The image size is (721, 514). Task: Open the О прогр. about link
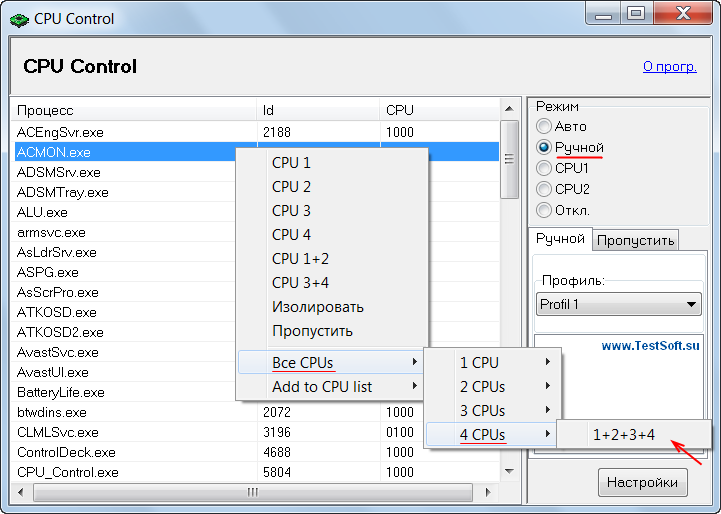pos(669,67)
